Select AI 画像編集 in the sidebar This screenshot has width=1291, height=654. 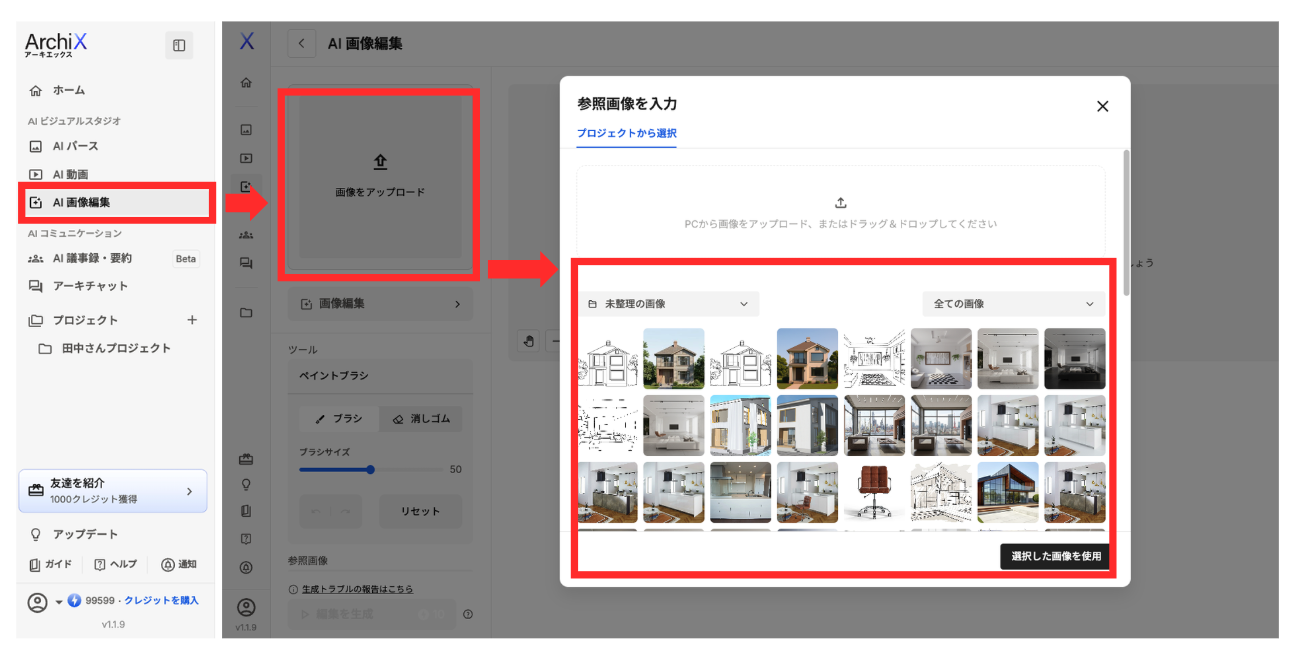click(x=81, y=202)
